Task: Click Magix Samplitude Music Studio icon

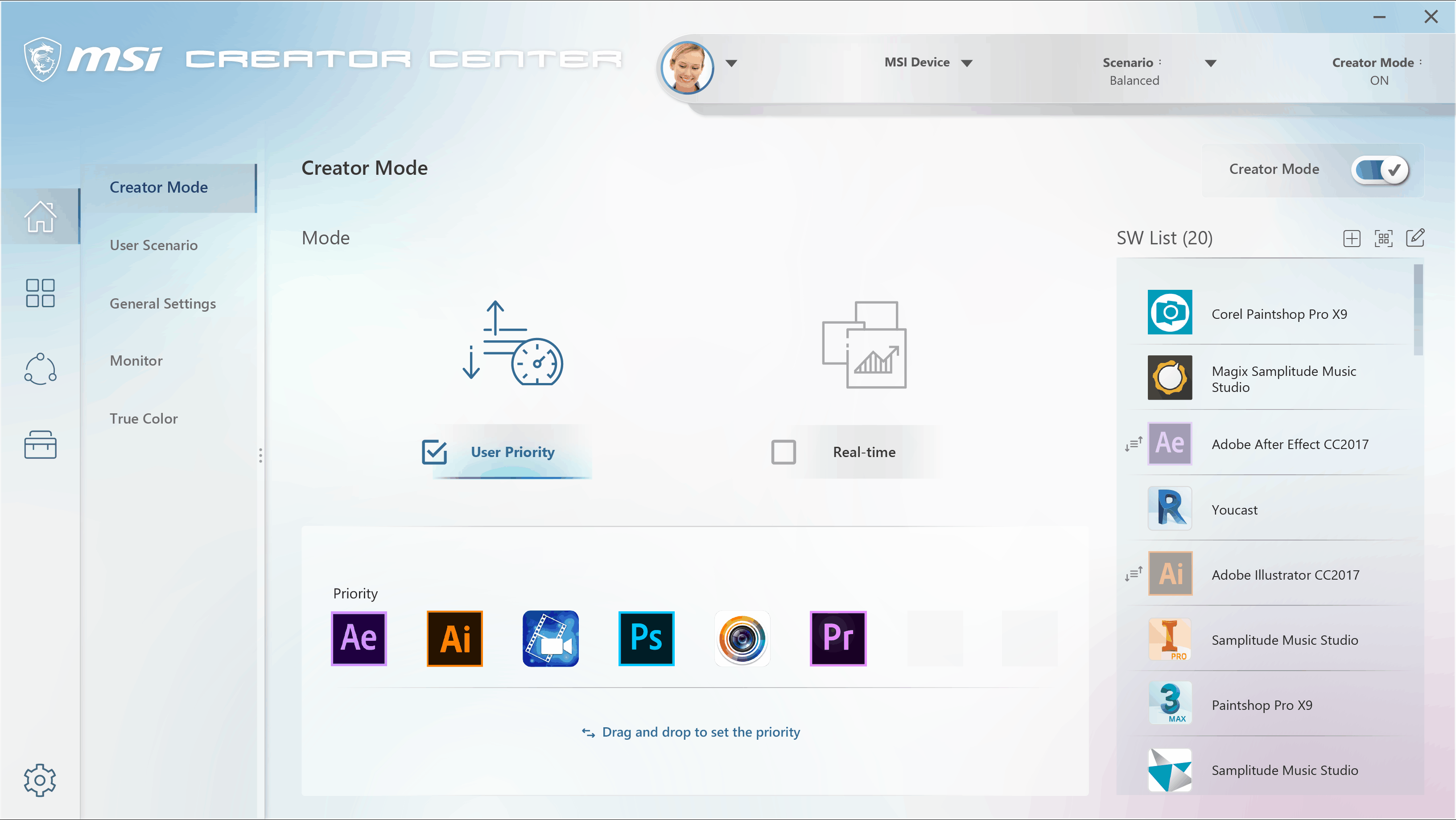Action: coord(1169,378)
